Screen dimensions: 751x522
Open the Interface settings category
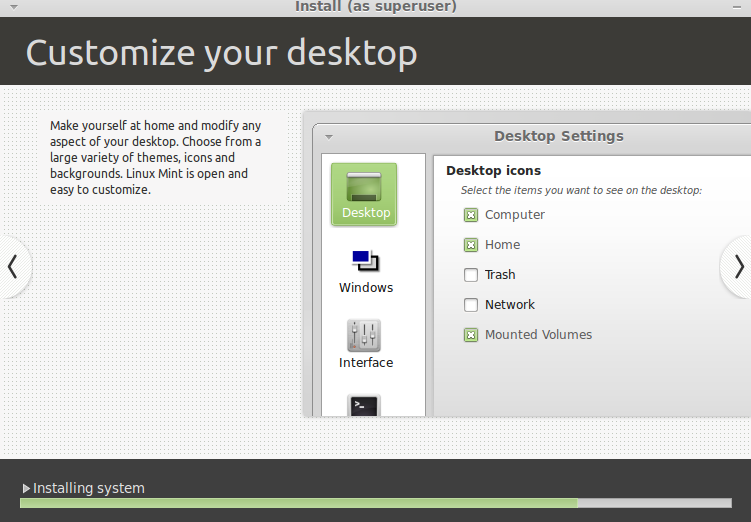[365, 344]
